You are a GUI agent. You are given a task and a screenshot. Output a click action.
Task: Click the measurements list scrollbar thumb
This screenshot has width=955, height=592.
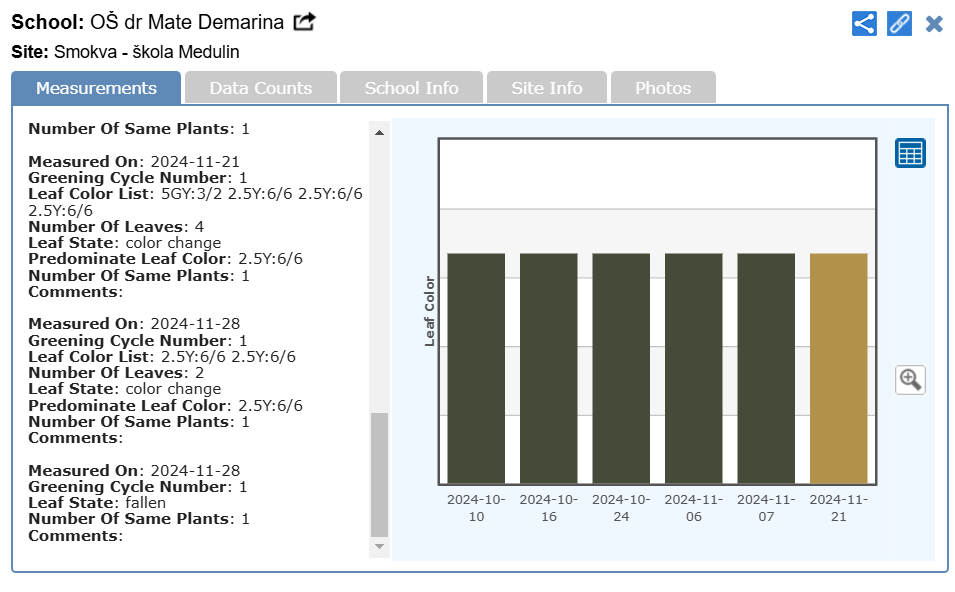[x=379, y=474]
